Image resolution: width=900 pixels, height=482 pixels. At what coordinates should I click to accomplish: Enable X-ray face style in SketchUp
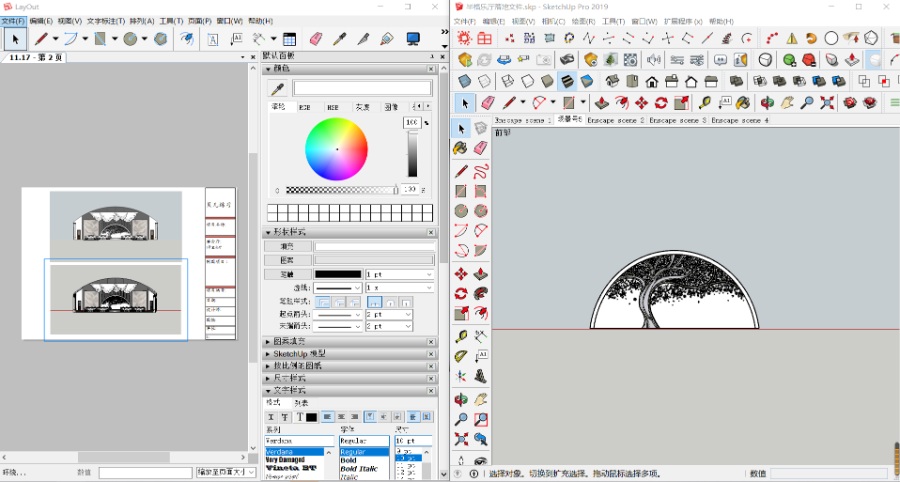[465, 81]
